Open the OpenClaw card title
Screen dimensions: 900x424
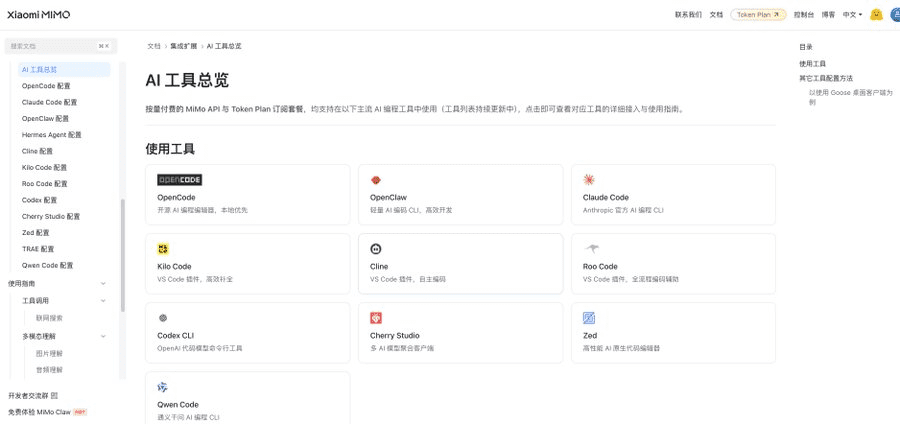388,197
